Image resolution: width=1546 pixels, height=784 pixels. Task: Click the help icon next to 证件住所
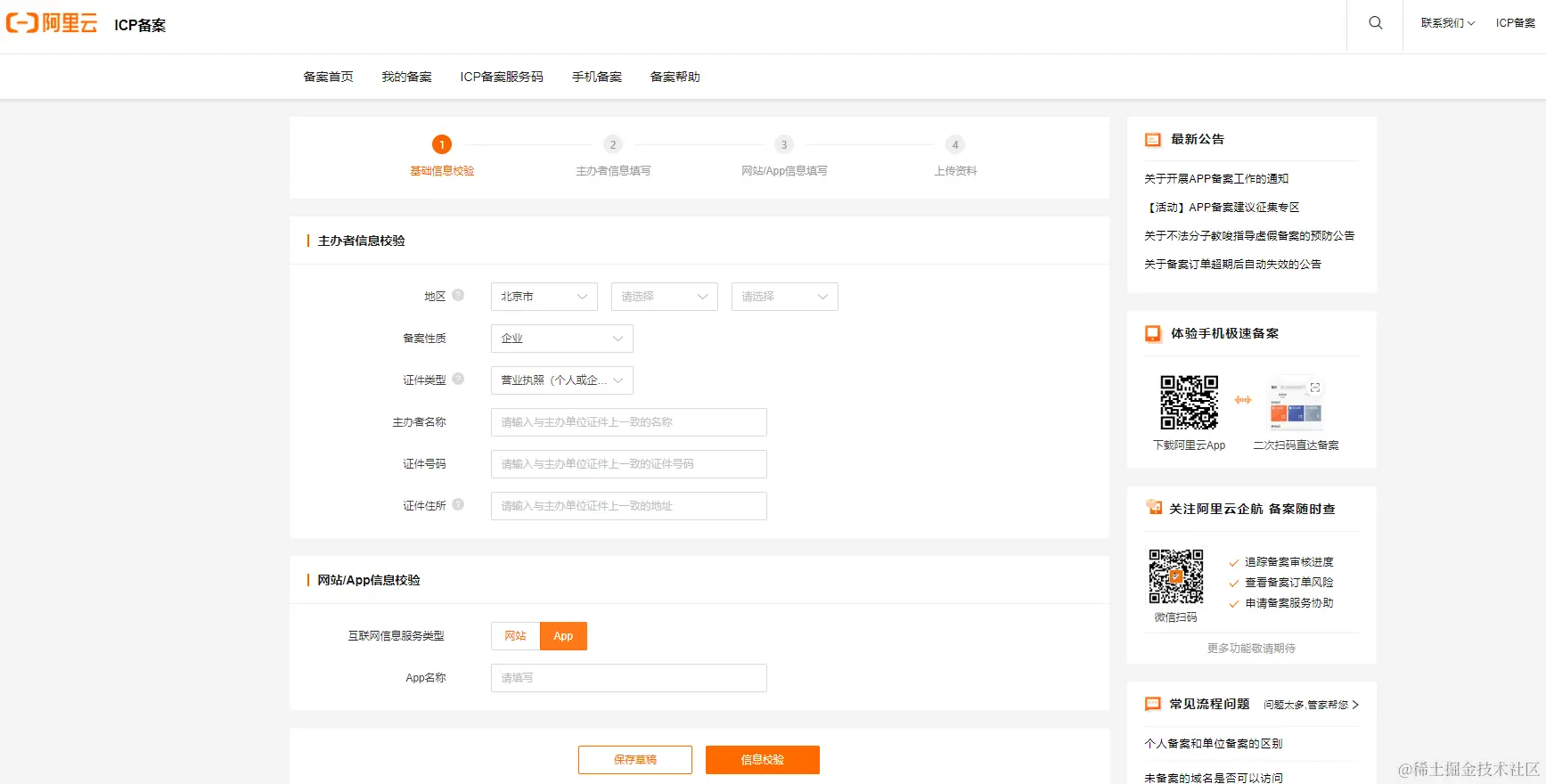(x=458, y=504)
